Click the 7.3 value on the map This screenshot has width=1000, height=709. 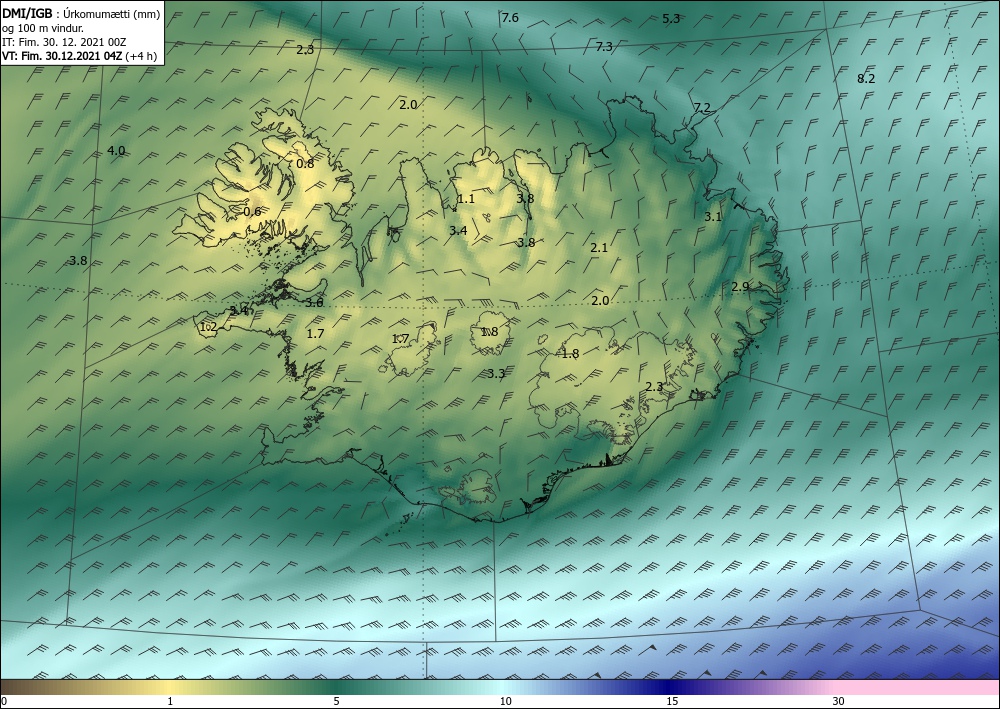pos(604,47)
